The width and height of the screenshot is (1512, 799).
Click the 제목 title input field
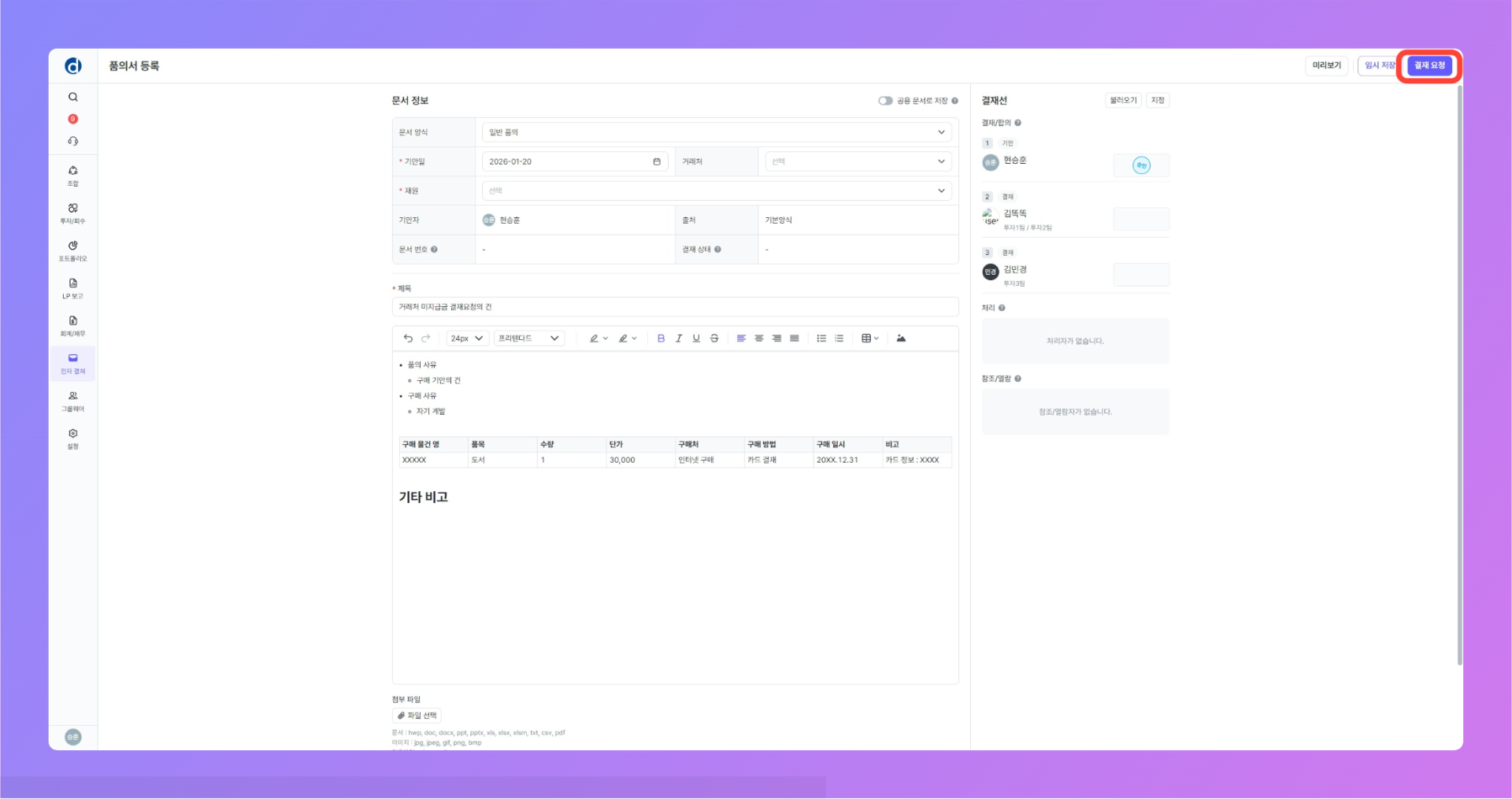tap(675, 307)
